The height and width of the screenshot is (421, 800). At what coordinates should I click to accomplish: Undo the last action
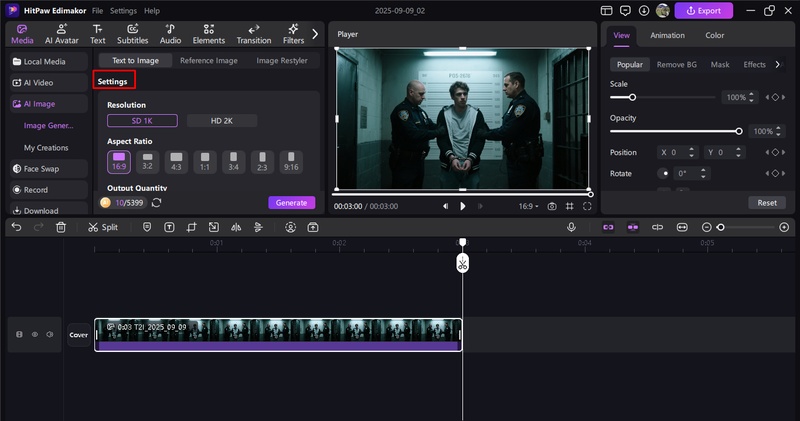(17, 227)
